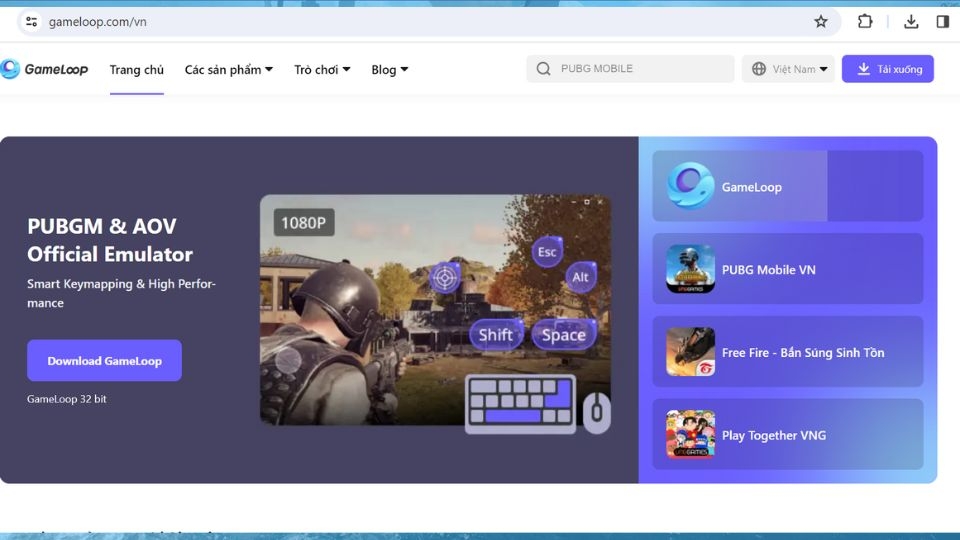Screen dimensions: 960x540
Task: Click the Download GameLoop button
Action: (104, 361)
